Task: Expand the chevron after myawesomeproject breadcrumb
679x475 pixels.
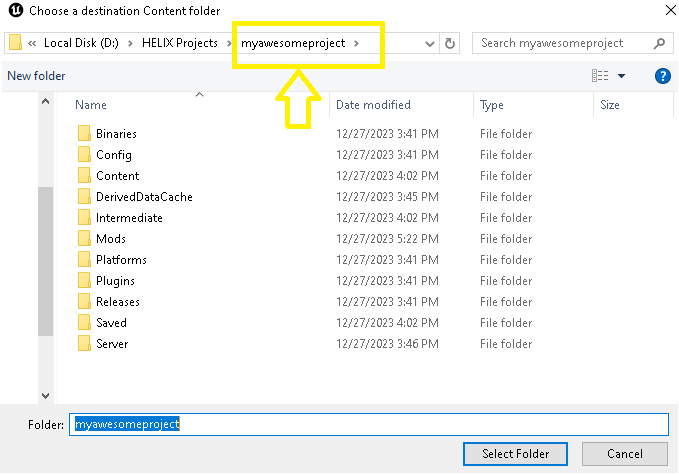Action: pyautogui.click(x=356, y=44)
